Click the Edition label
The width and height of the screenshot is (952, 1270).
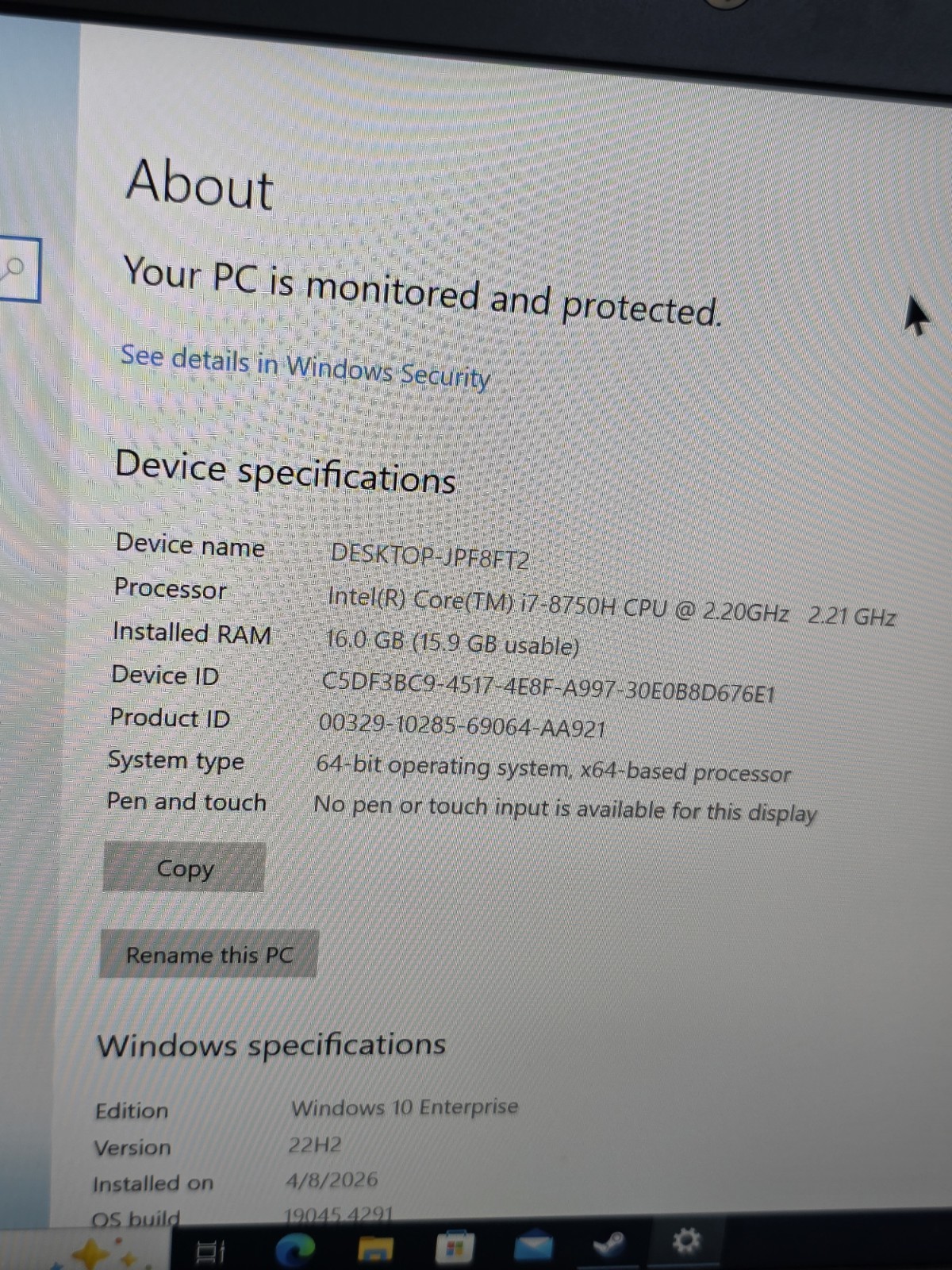pyautogui.click(x=132, y=1110)
